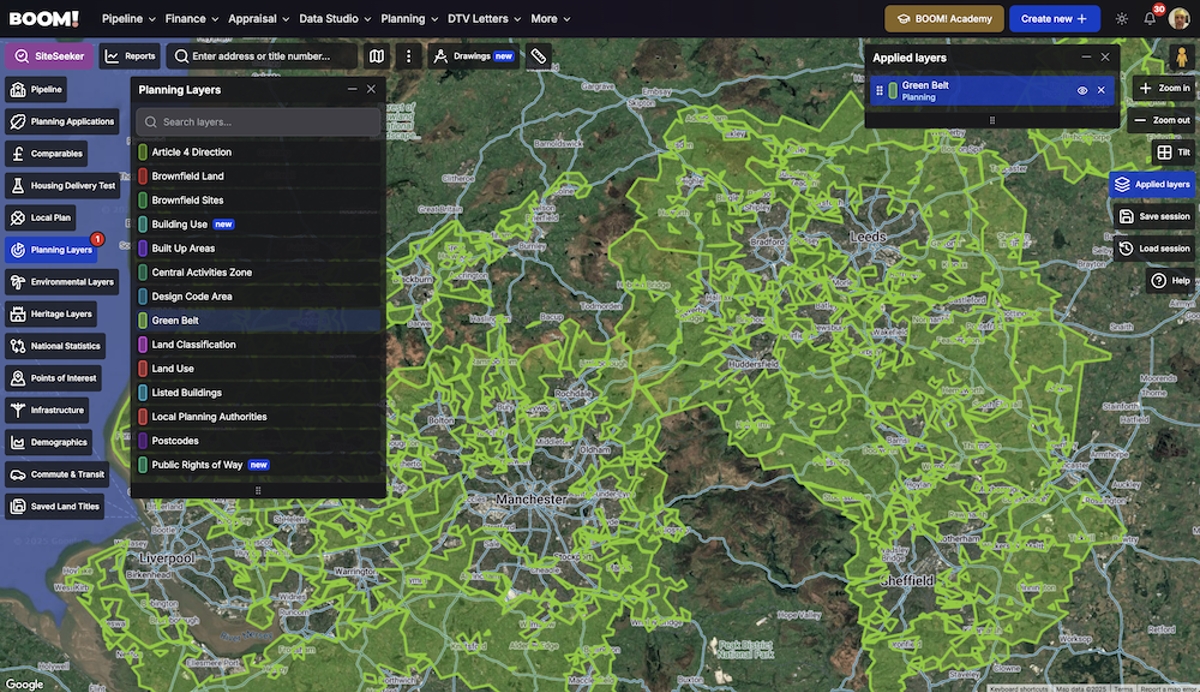Enable the Brownfield Land layer

click(x=258, y=176)
